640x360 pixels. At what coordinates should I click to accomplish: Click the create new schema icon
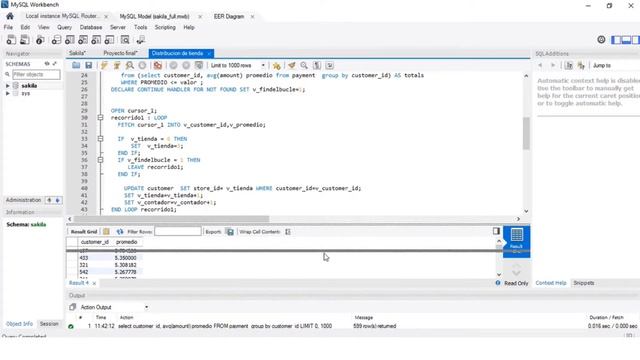(56, 40)
